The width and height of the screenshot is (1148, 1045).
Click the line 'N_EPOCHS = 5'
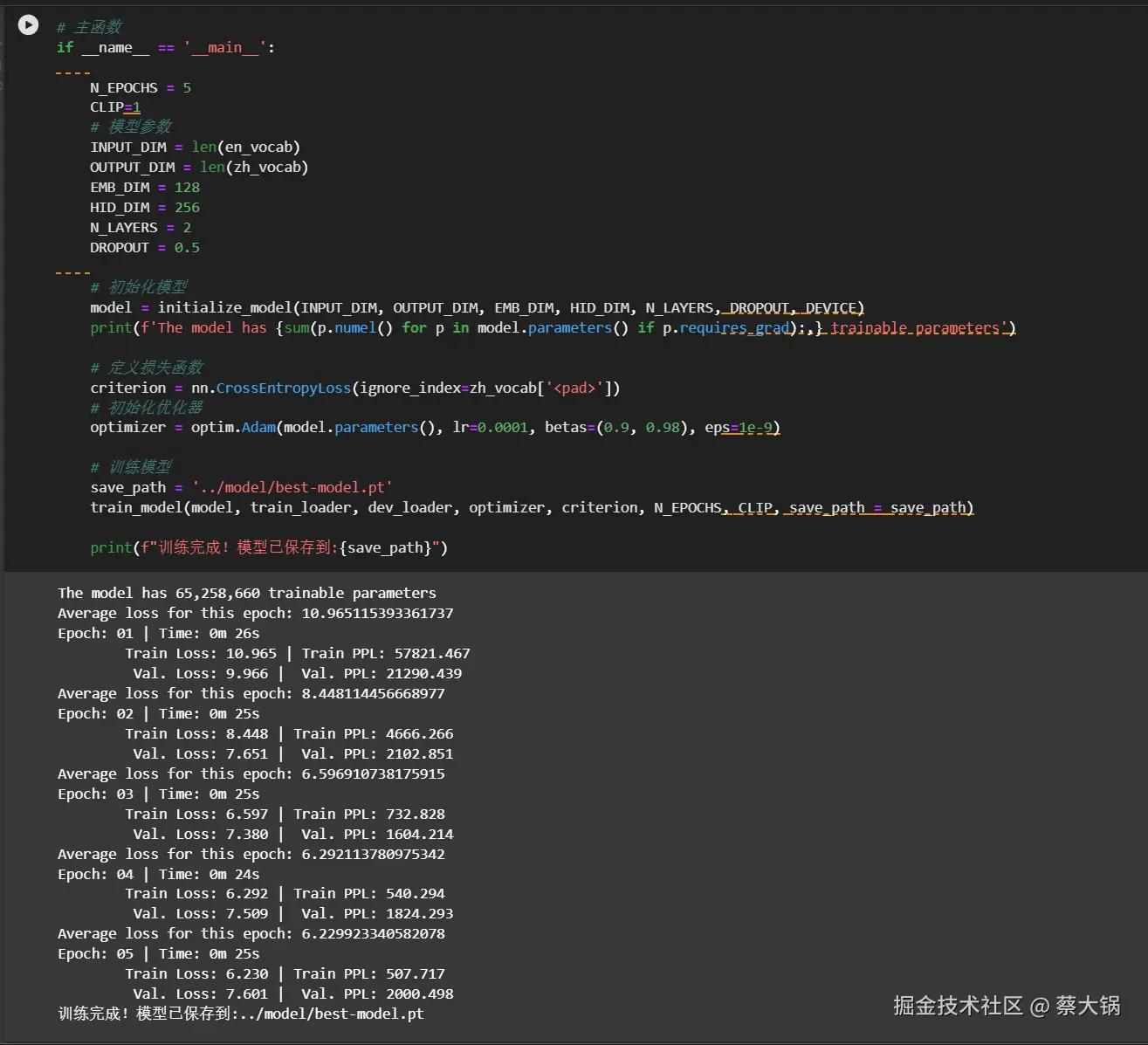(x=141, y=88)
